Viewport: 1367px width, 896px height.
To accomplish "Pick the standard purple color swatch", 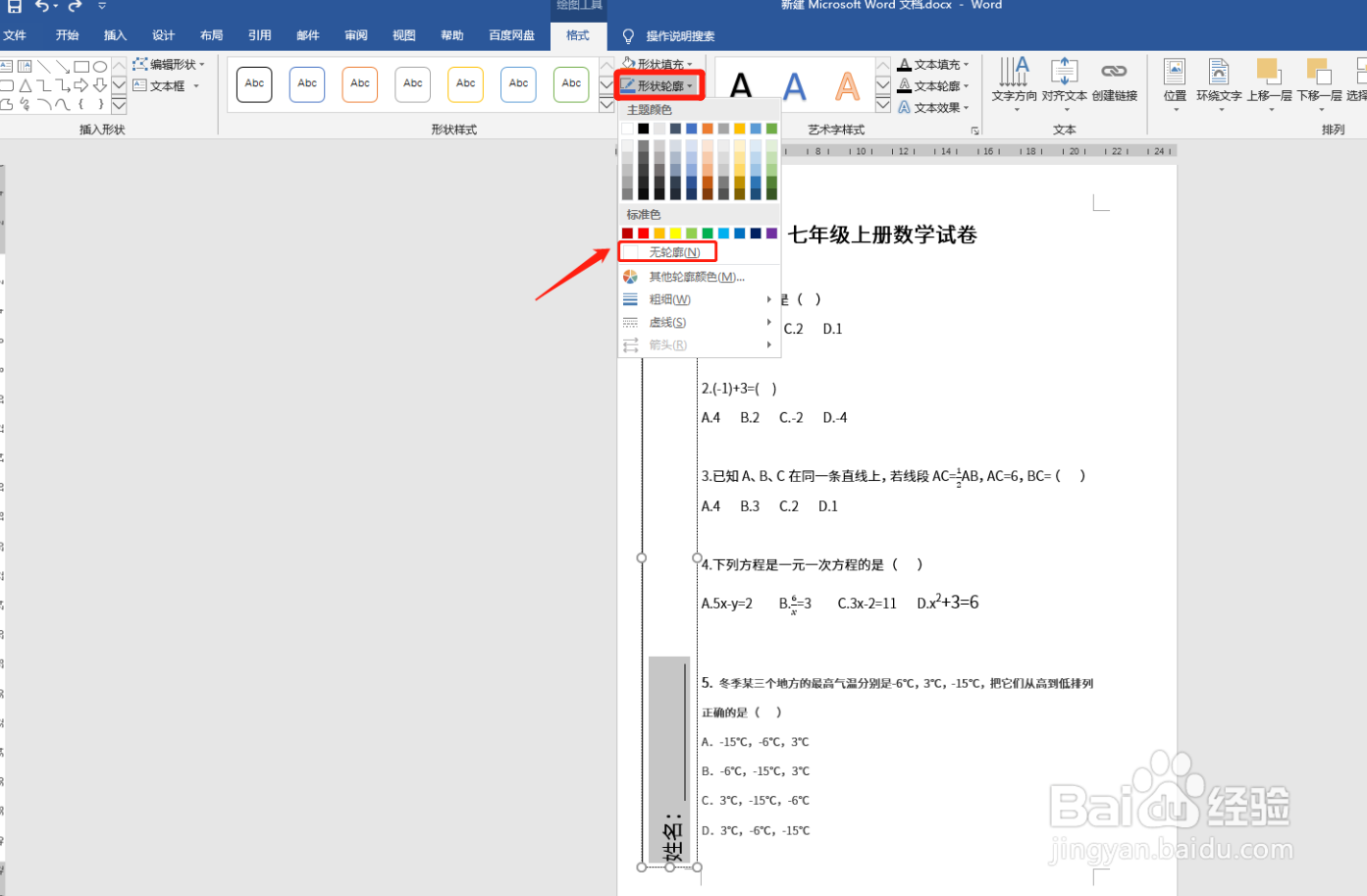I will 771,234.
